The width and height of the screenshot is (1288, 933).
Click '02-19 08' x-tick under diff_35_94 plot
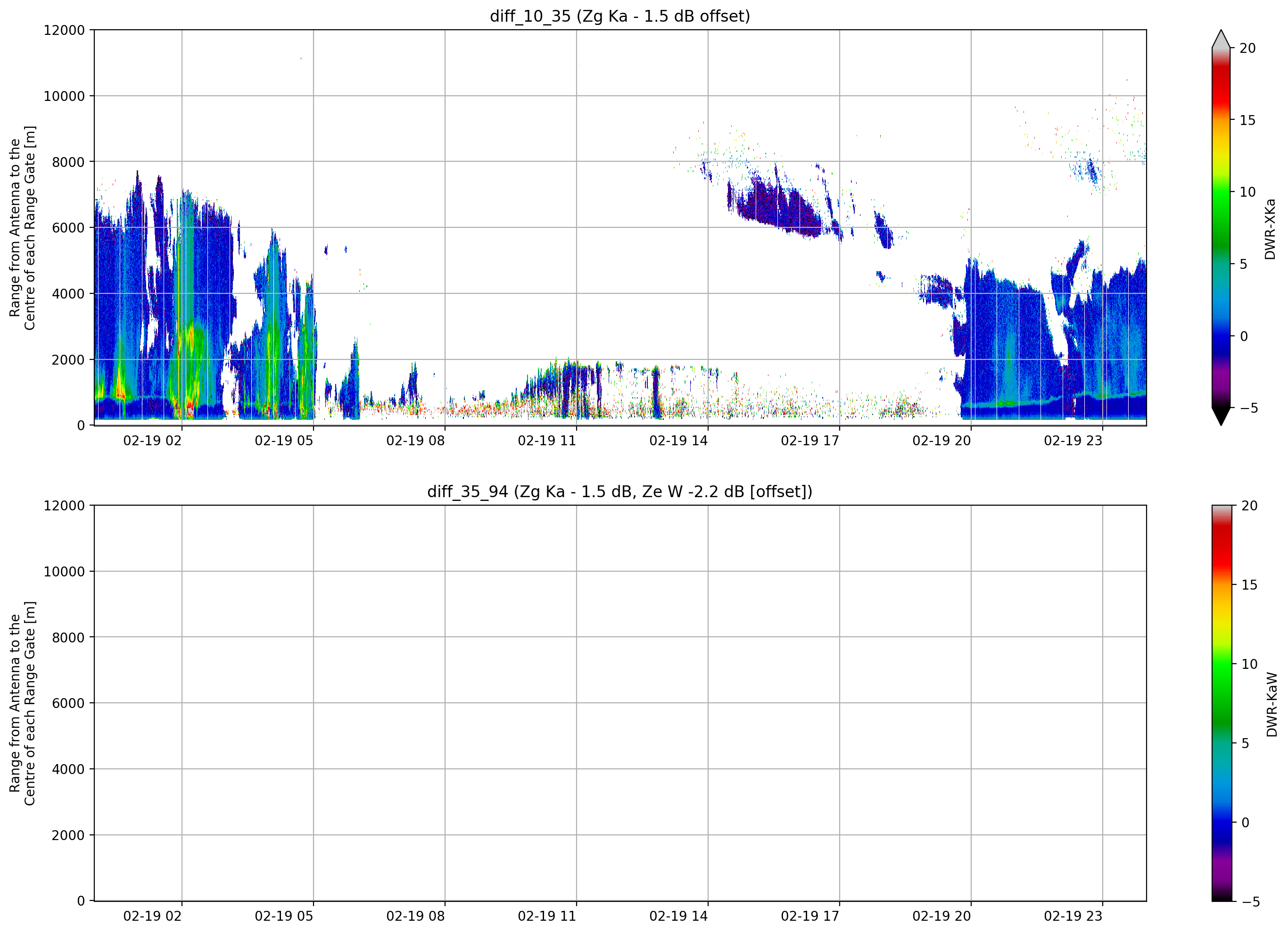click(416, 916)
